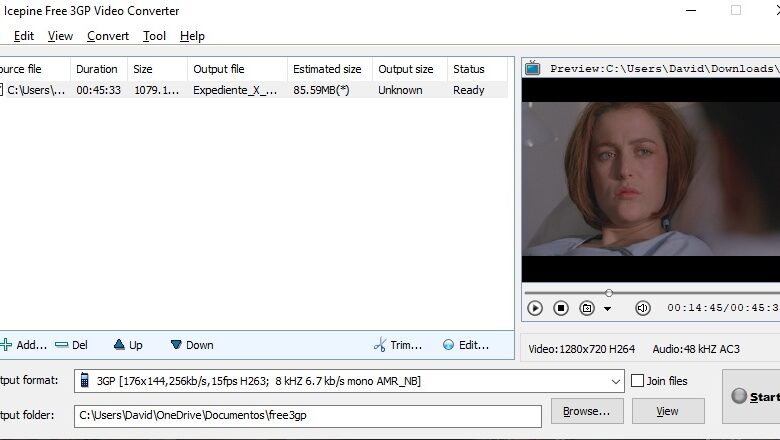Click the Ready status cell
The height and width of the screenshot is (440, 780).
[469, 90]
